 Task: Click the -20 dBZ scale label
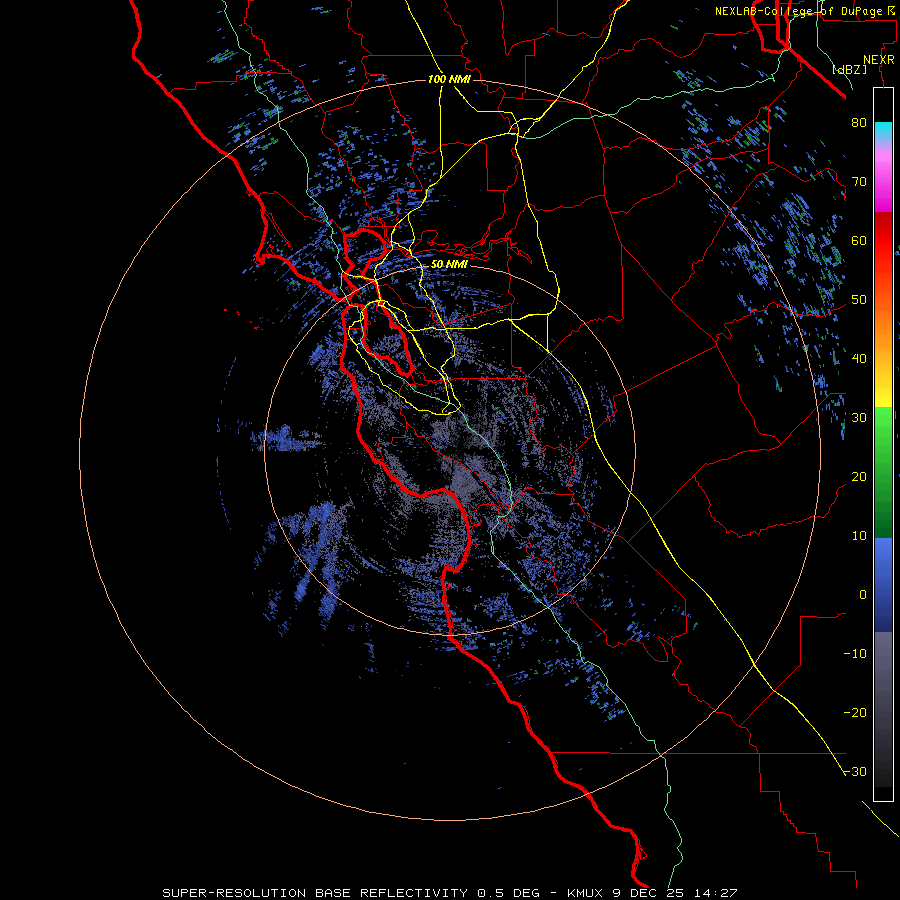[855, 713]
